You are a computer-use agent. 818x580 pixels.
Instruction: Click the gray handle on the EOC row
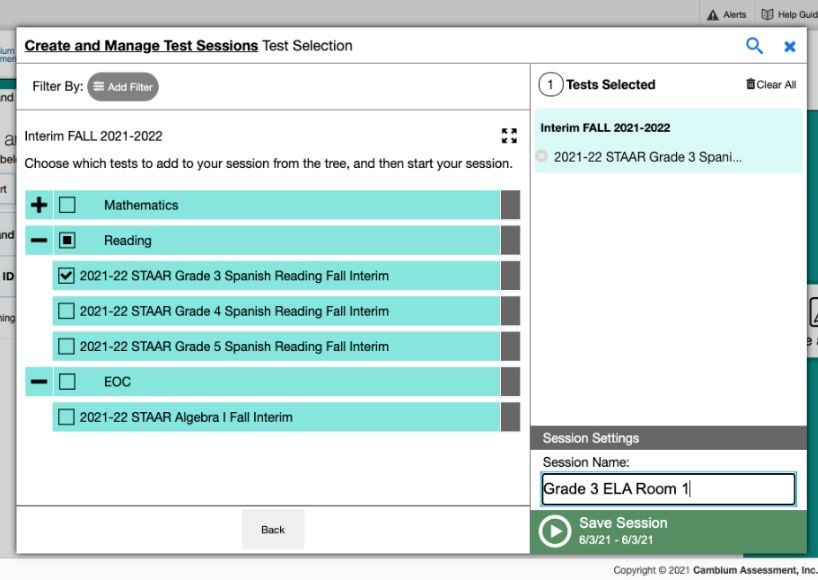(510, 382)
